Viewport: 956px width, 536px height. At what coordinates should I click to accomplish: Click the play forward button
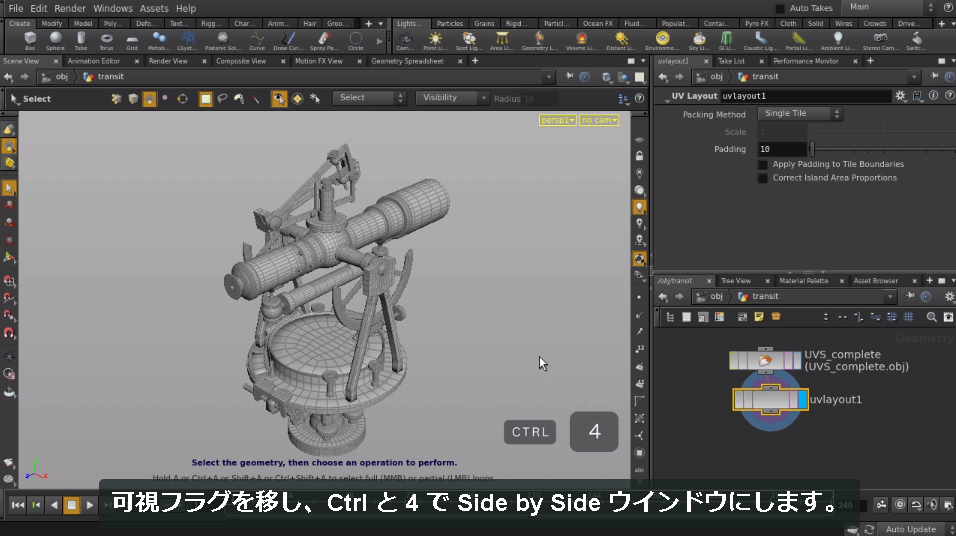click(x=90, y=505)
